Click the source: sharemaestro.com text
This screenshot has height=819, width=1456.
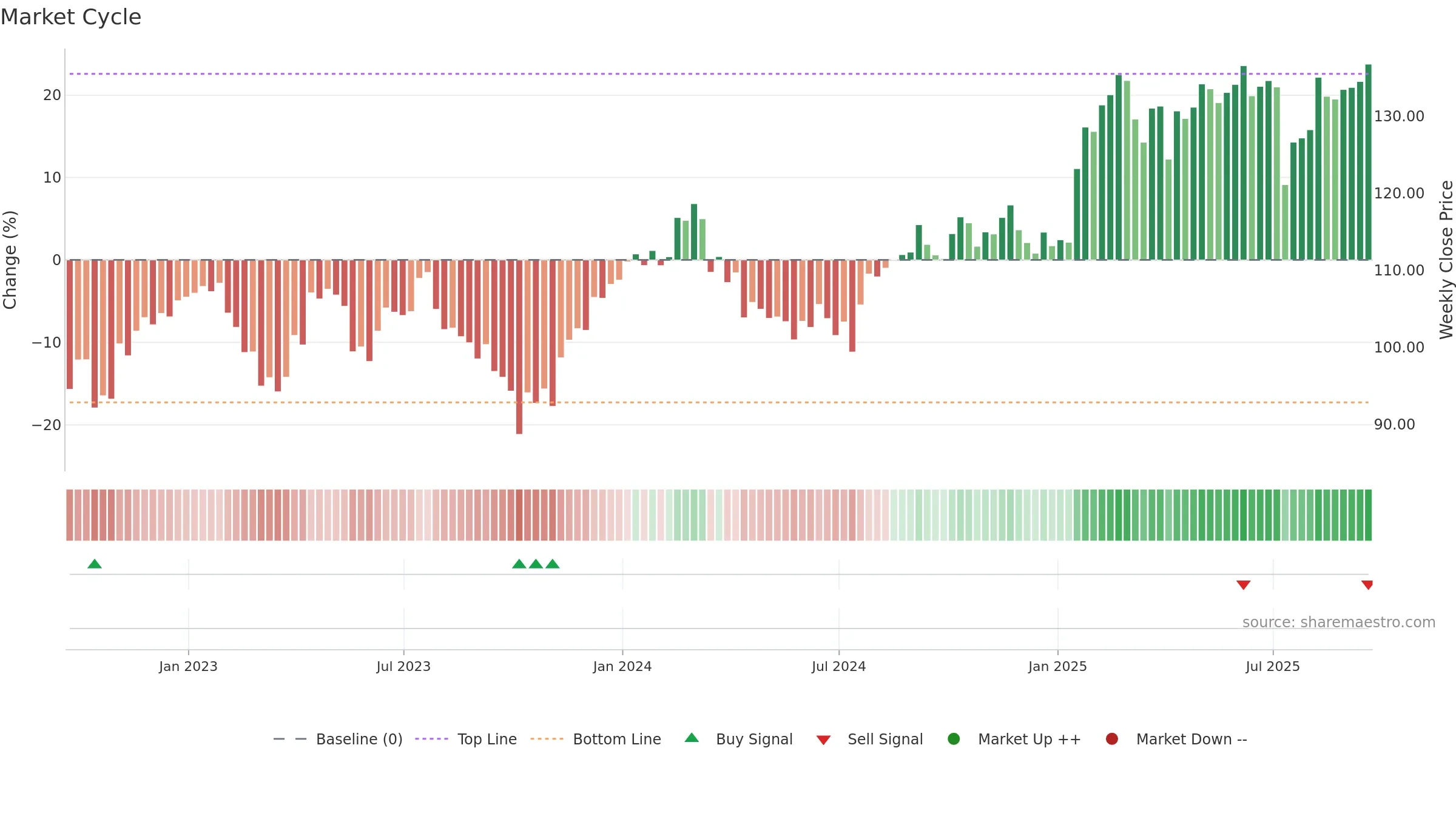(x=1339, y=622)
